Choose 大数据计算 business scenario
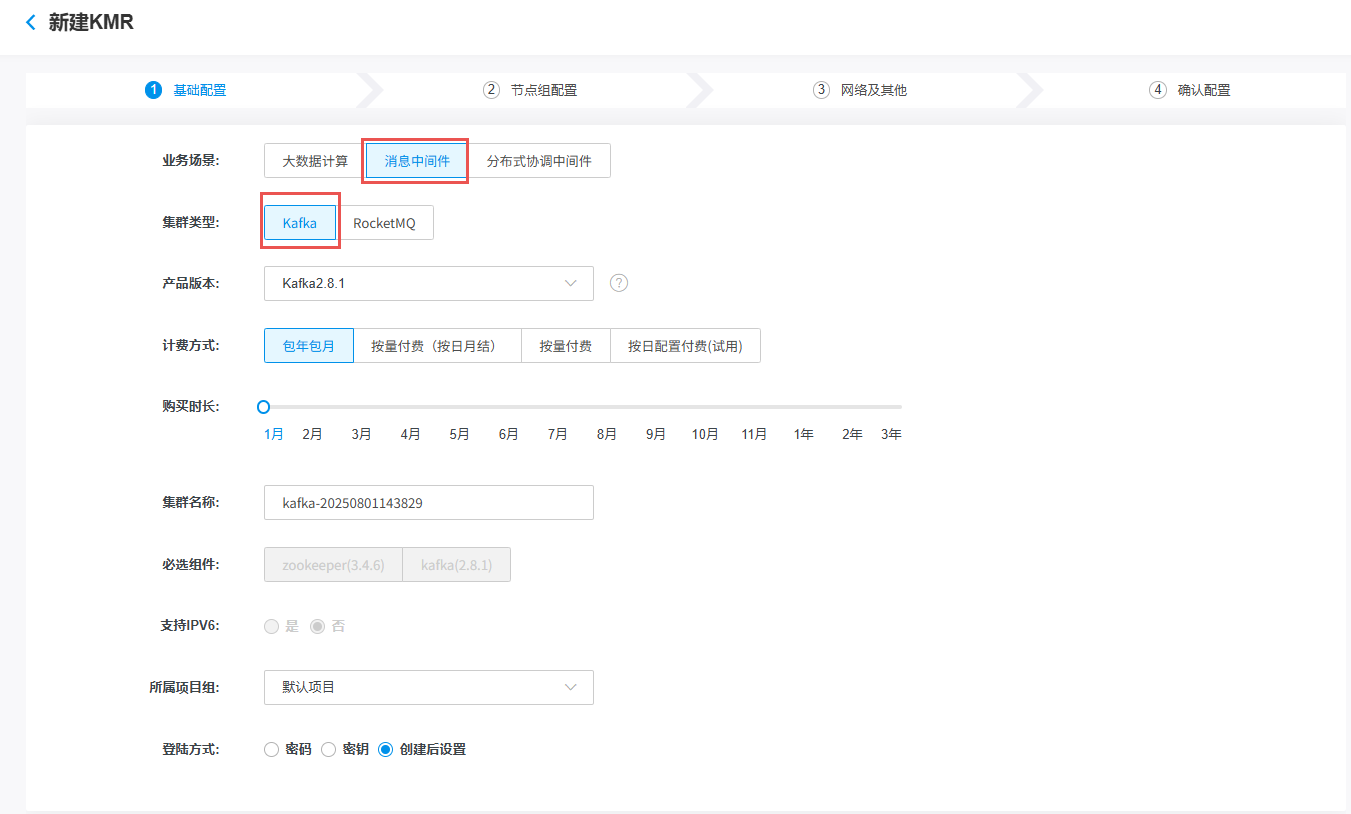 pos(315,161)
